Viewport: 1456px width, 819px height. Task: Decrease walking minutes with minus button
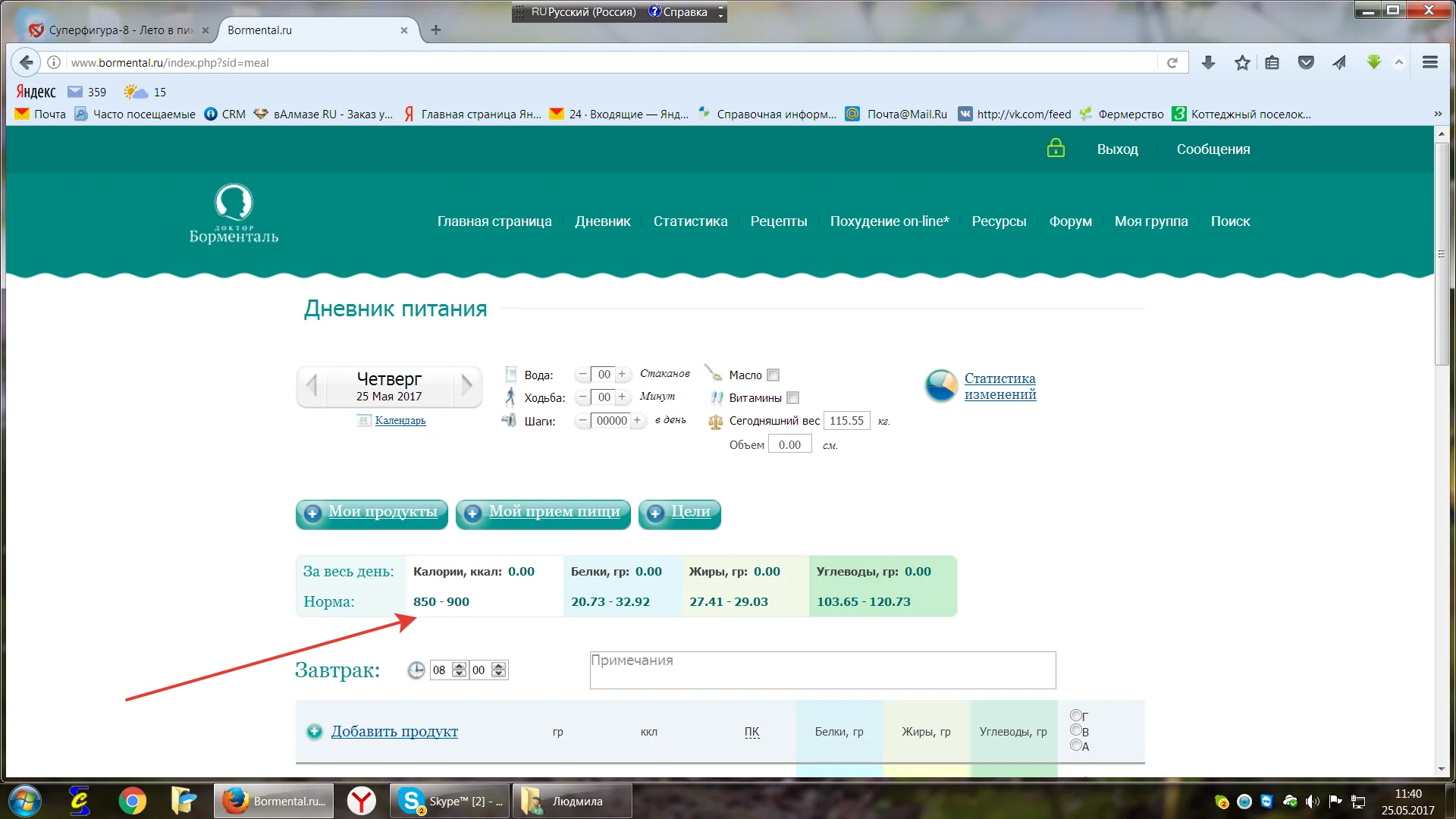[x=582, y=397]
